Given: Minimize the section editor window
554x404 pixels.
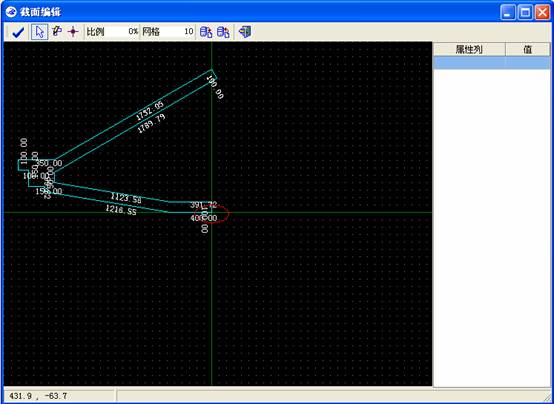Looking at the screenshot, I should [x=508, y=13].
